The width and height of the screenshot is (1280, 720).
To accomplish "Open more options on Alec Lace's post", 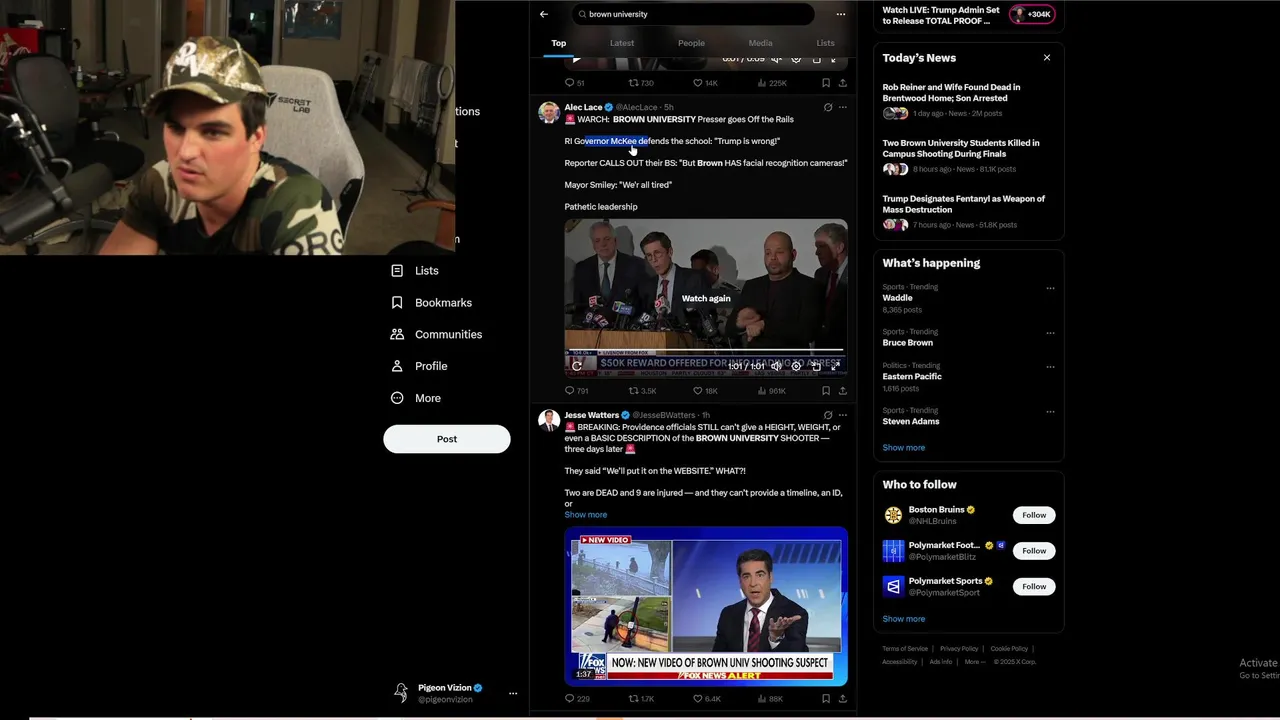I will [842, 107].
